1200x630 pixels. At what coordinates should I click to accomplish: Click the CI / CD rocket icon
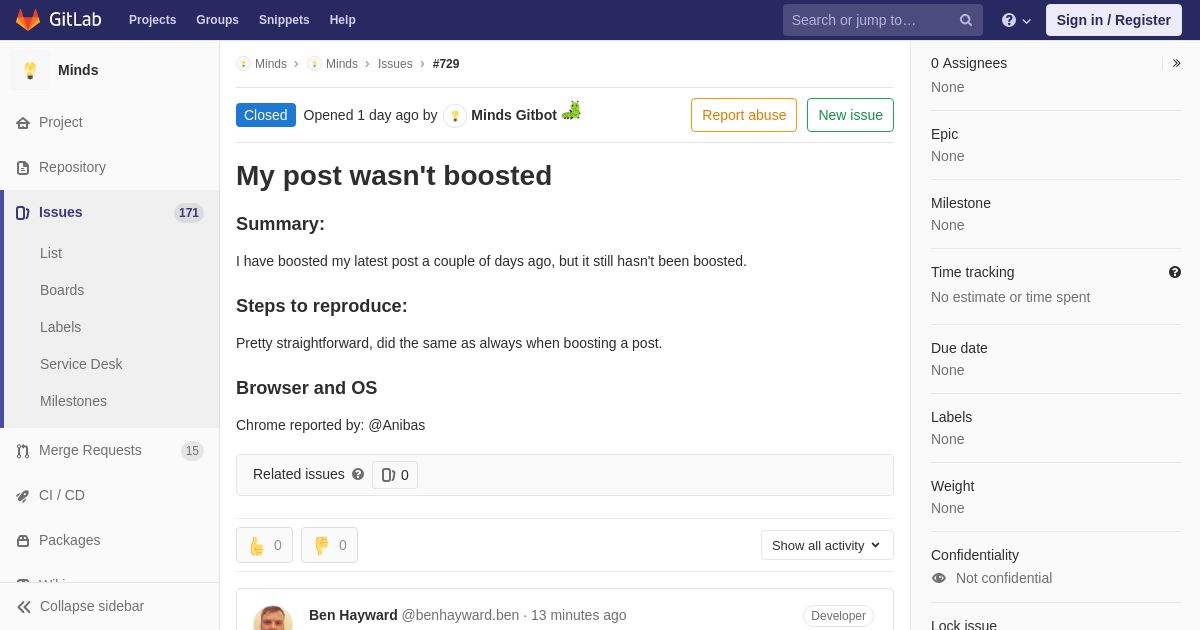click(23, 496)
